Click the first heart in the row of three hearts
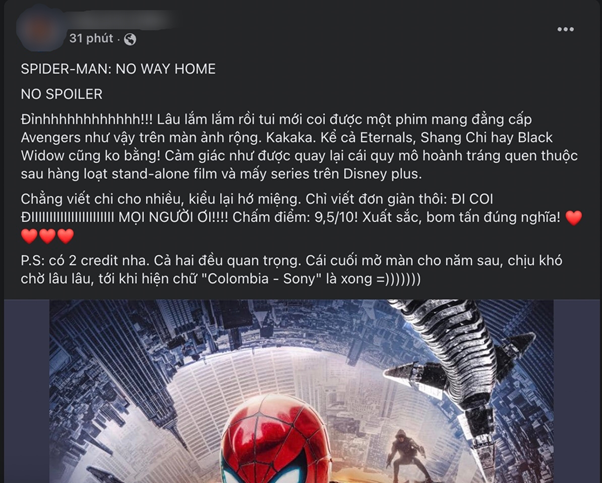 pos(29,236)
